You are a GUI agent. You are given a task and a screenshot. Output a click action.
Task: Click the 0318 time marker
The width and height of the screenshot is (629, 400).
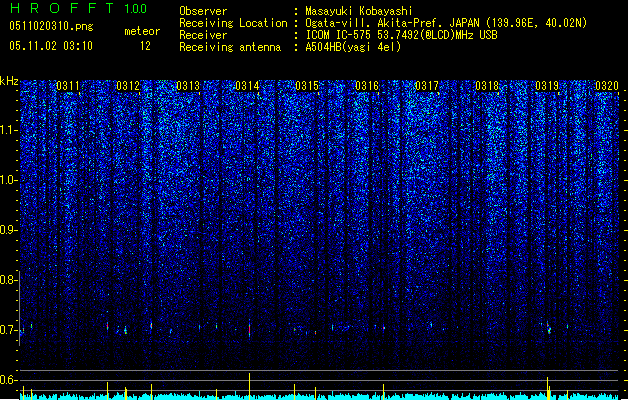coord(487,86)
